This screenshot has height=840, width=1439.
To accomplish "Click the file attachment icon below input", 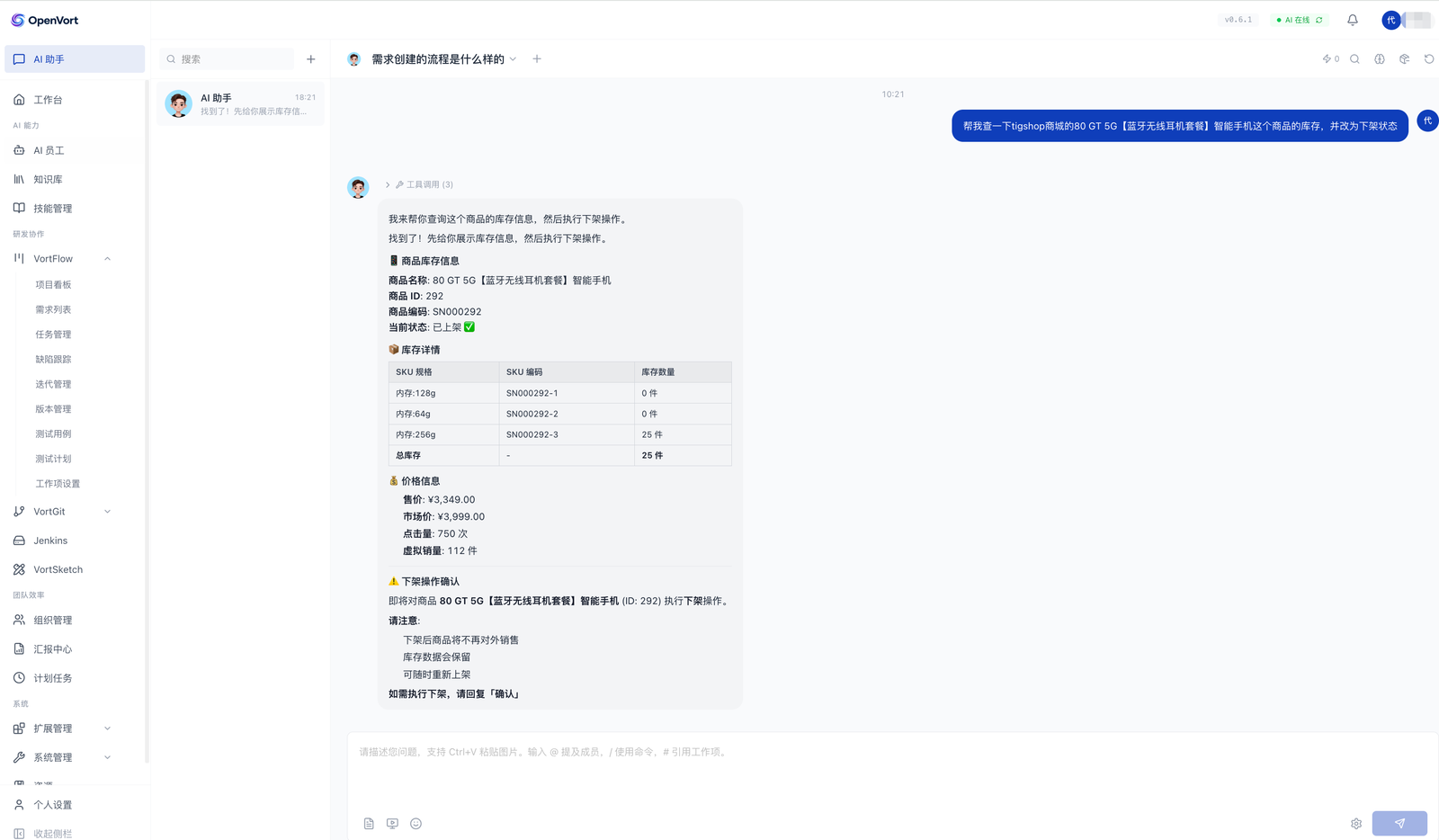I will coord(369,824).
